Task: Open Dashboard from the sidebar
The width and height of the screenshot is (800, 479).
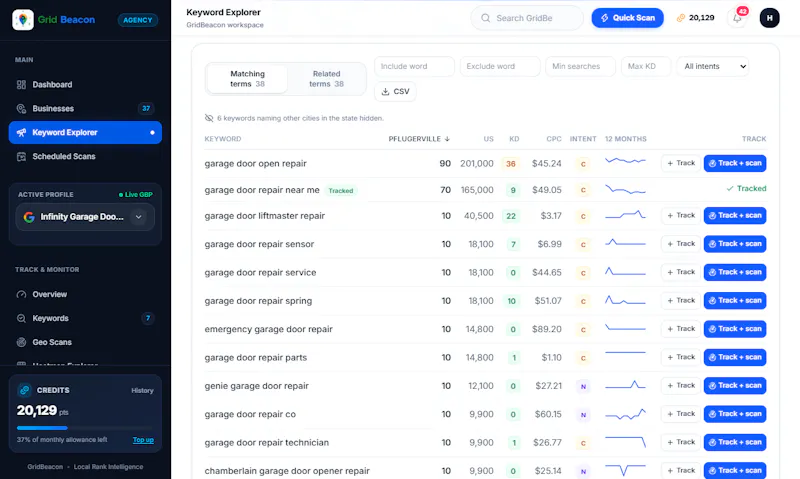Action: pos(85,85)
